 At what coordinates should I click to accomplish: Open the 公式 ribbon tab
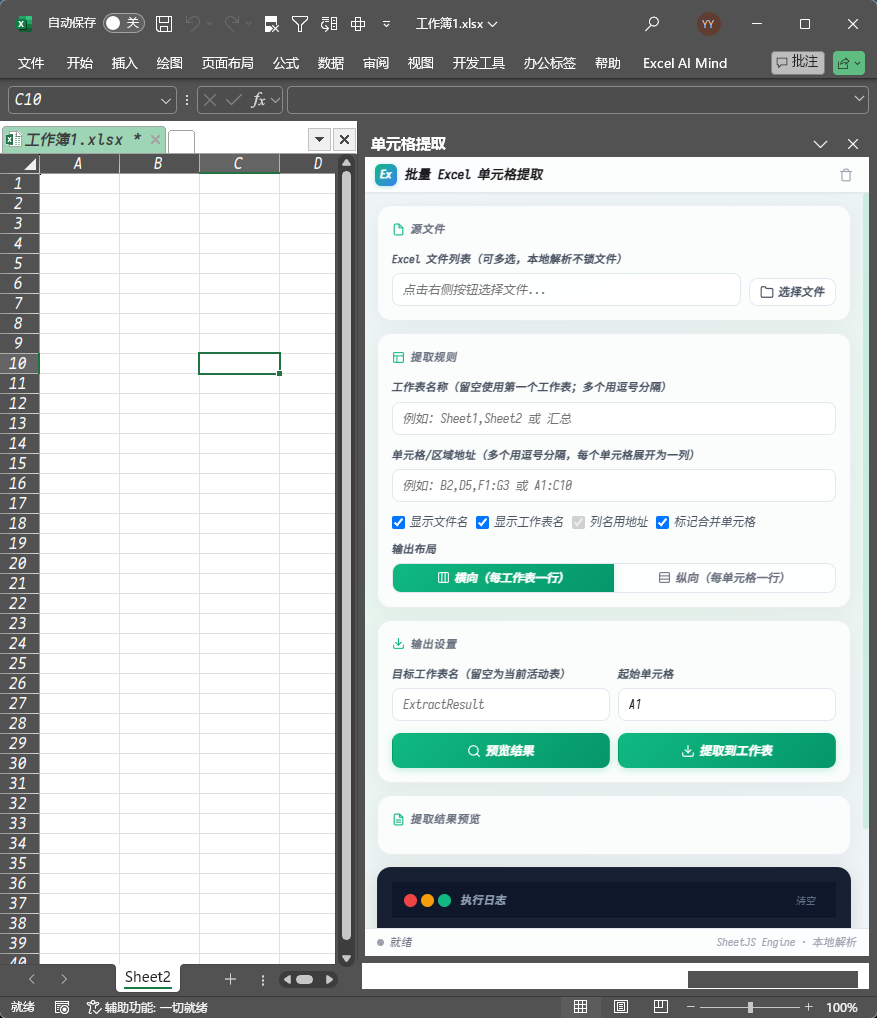pos(286,63)
